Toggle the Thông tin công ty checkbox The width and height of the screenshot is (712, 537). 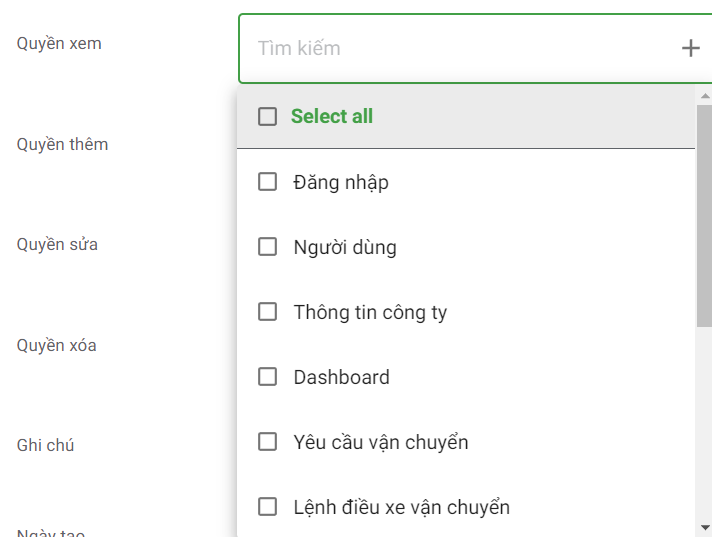point(267,312)
